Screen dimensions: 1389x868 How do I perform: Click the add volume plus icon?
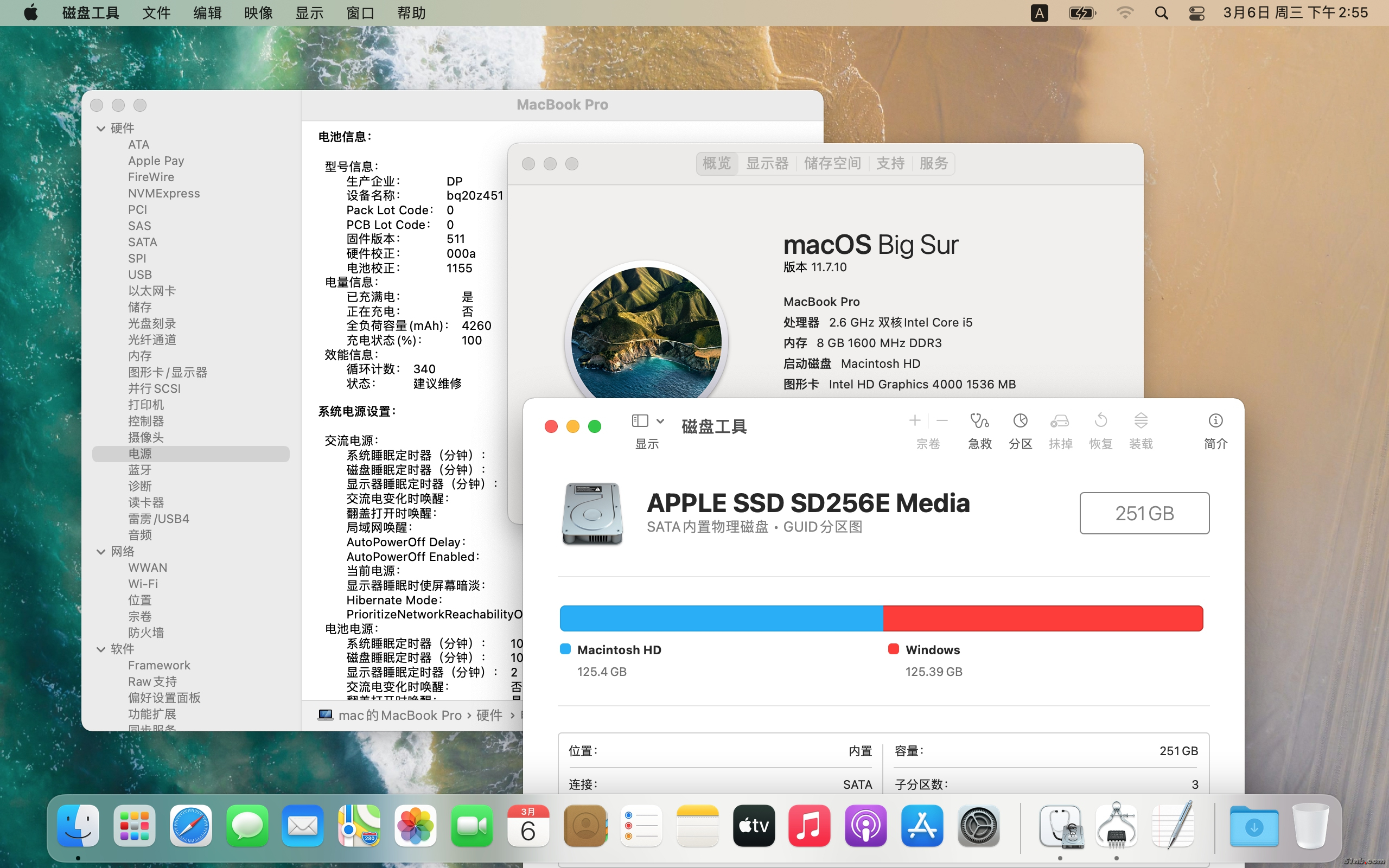(x=915, y=421)
